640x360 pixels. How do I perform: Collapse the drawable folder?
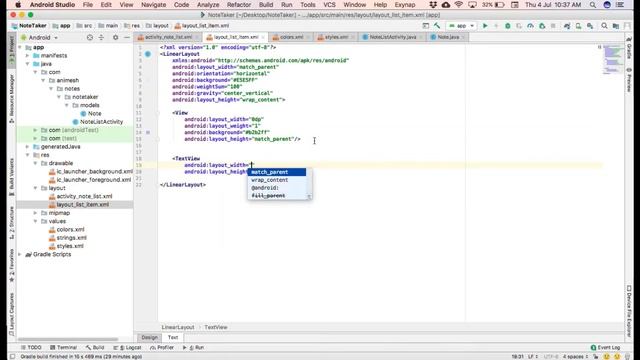click(35, 163)
